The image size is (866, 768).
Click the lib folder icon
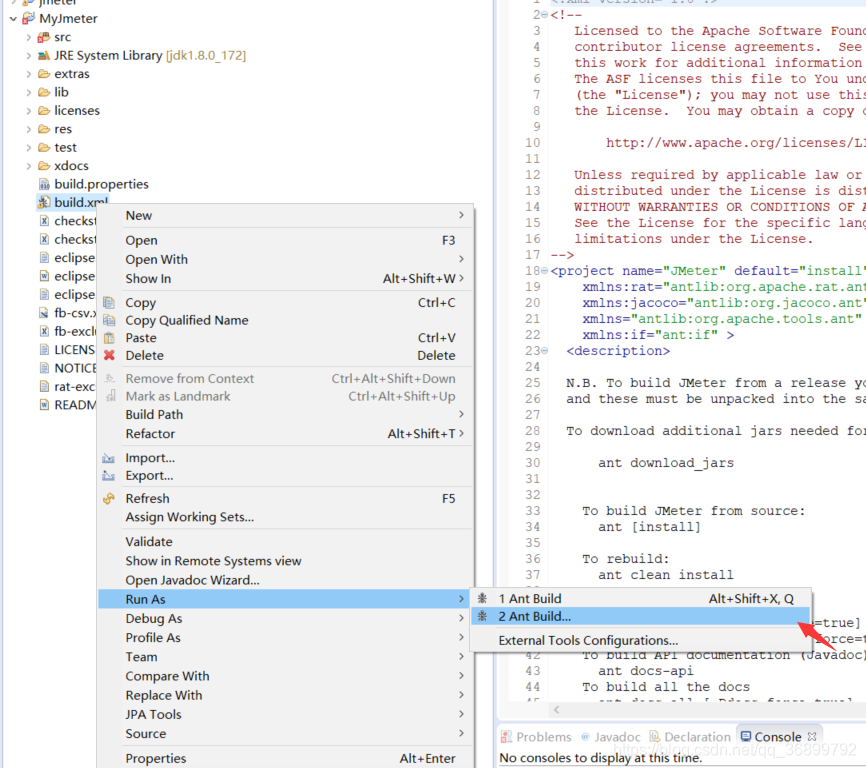pos(44,92)
